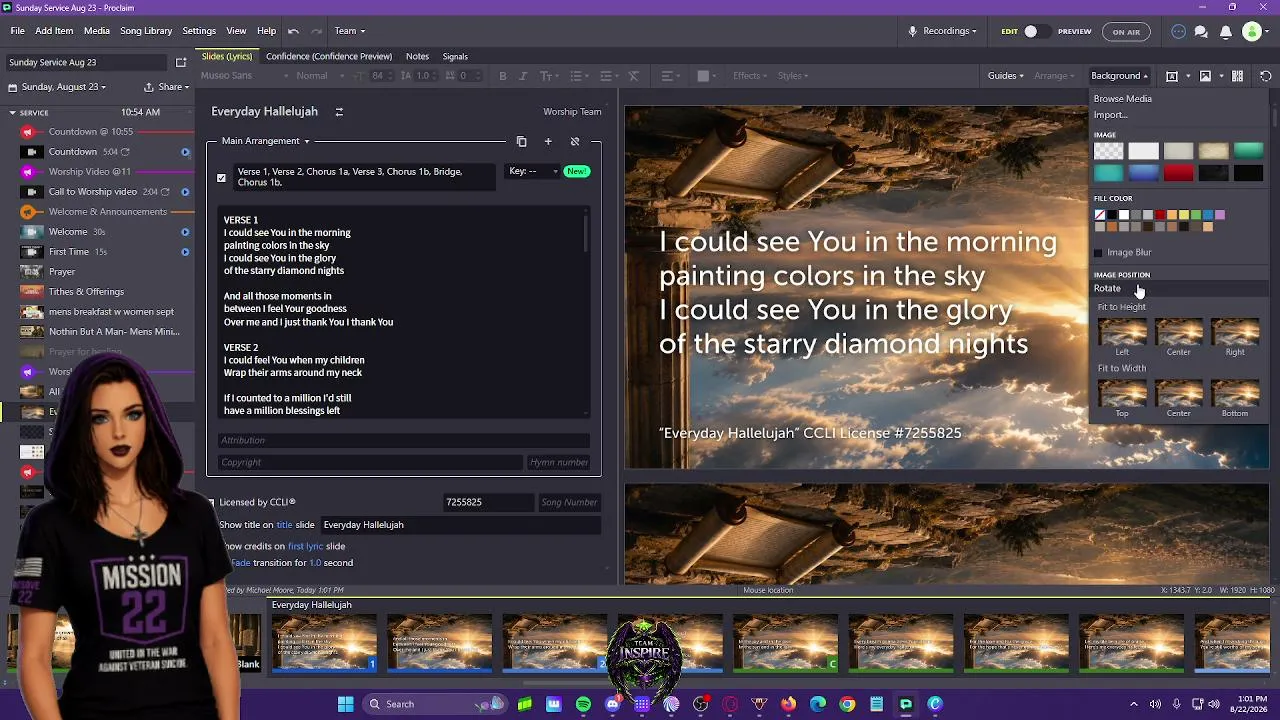Viewport: 1280px width, 720px height.
Task: Click the clear formatting icon
Action: pyautogui.click(x=633, y=76)
